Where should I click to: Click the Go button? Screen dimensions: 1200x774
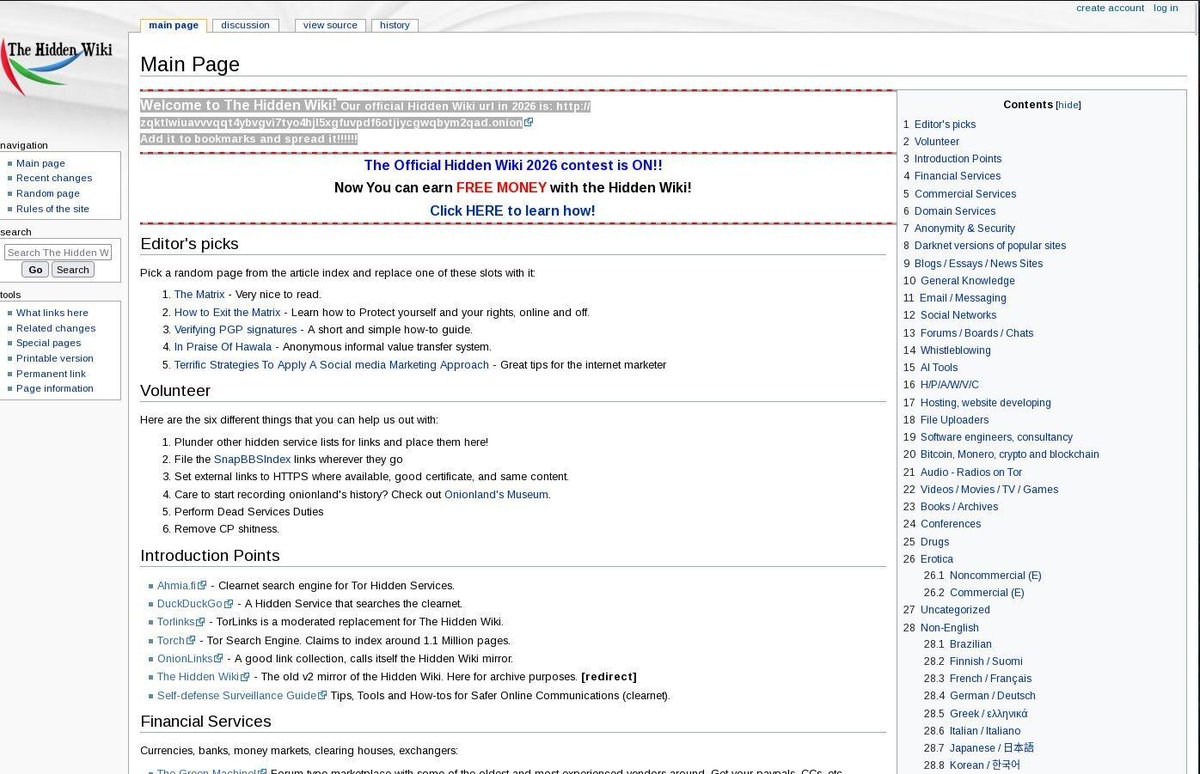(35, 270)
